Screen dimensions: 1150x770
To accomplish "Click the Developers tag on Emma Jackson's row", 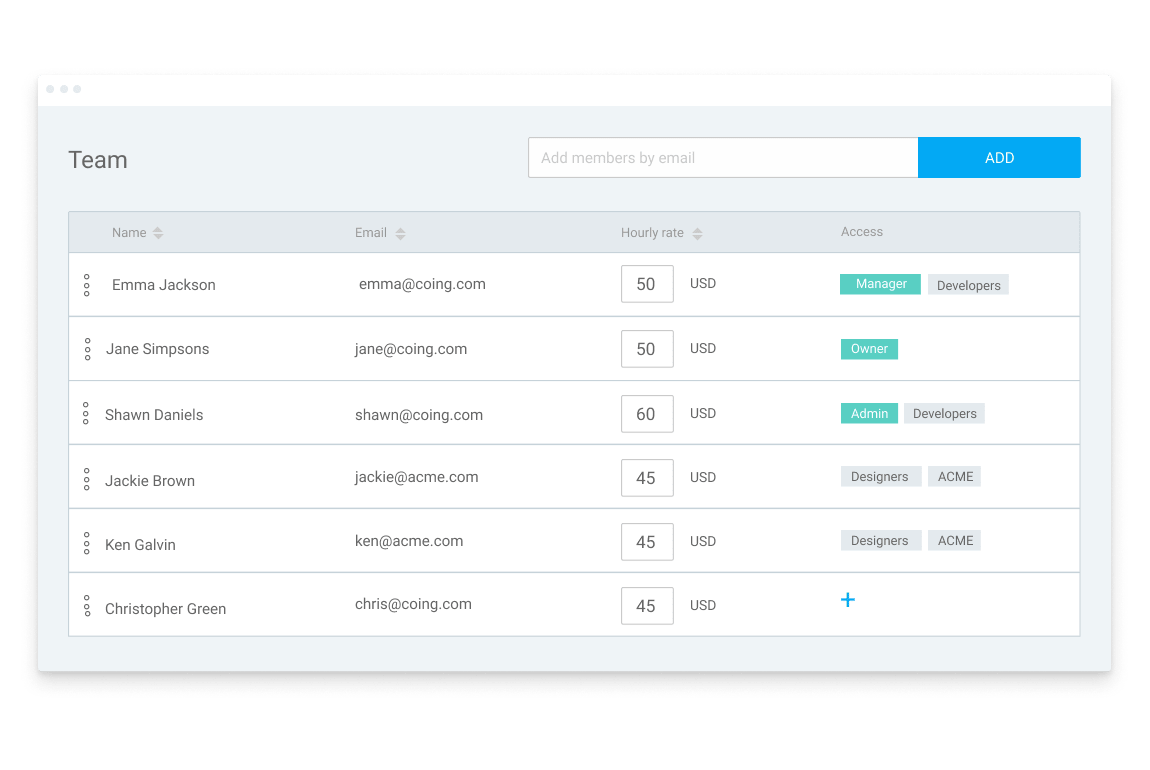I will click(967, 285).
